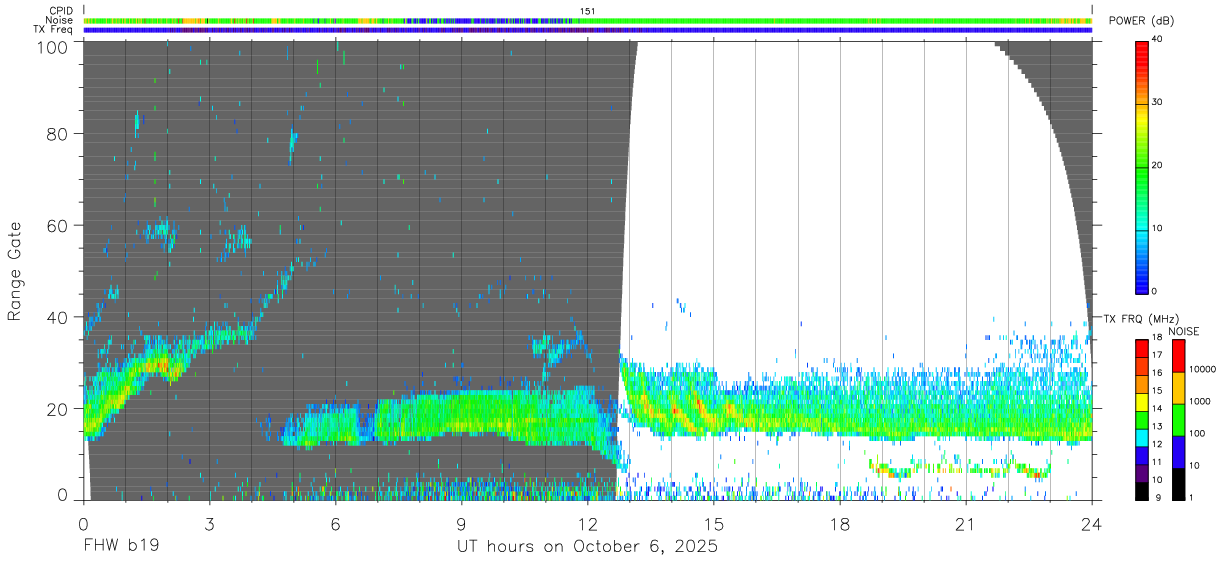Click the x-axis tick label '18'
Image resolution: width=1228 pixels, height=567 pixels.
click(x=839, y=524)
